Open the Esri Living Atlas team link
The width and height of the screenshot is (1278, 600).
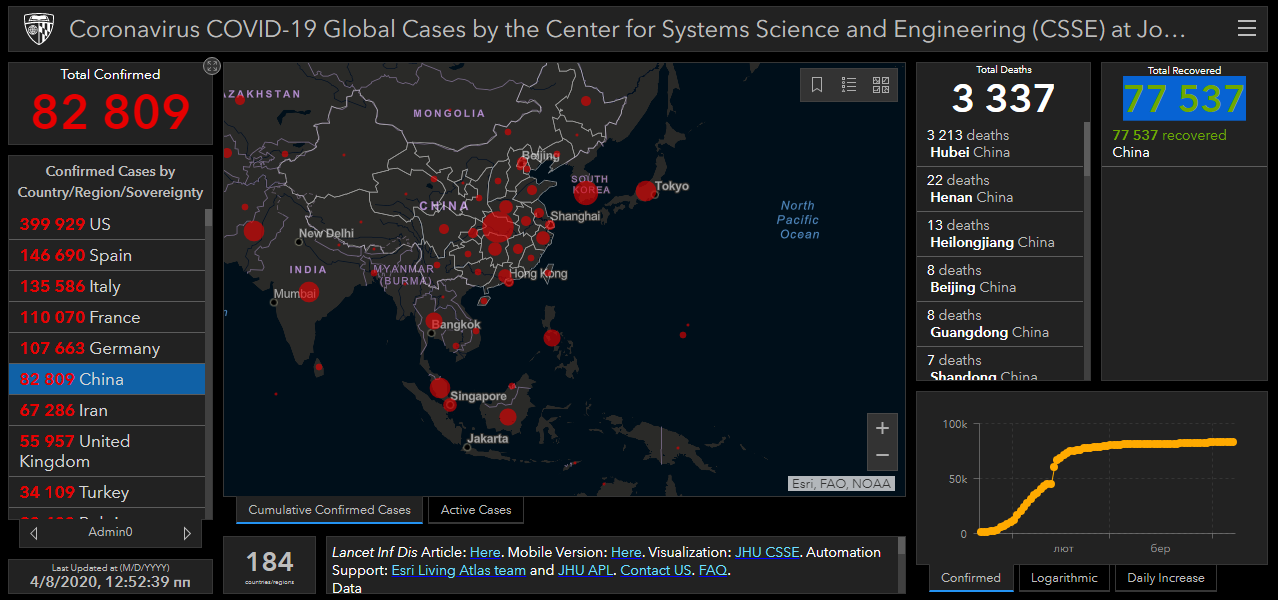tap(458, 570)
